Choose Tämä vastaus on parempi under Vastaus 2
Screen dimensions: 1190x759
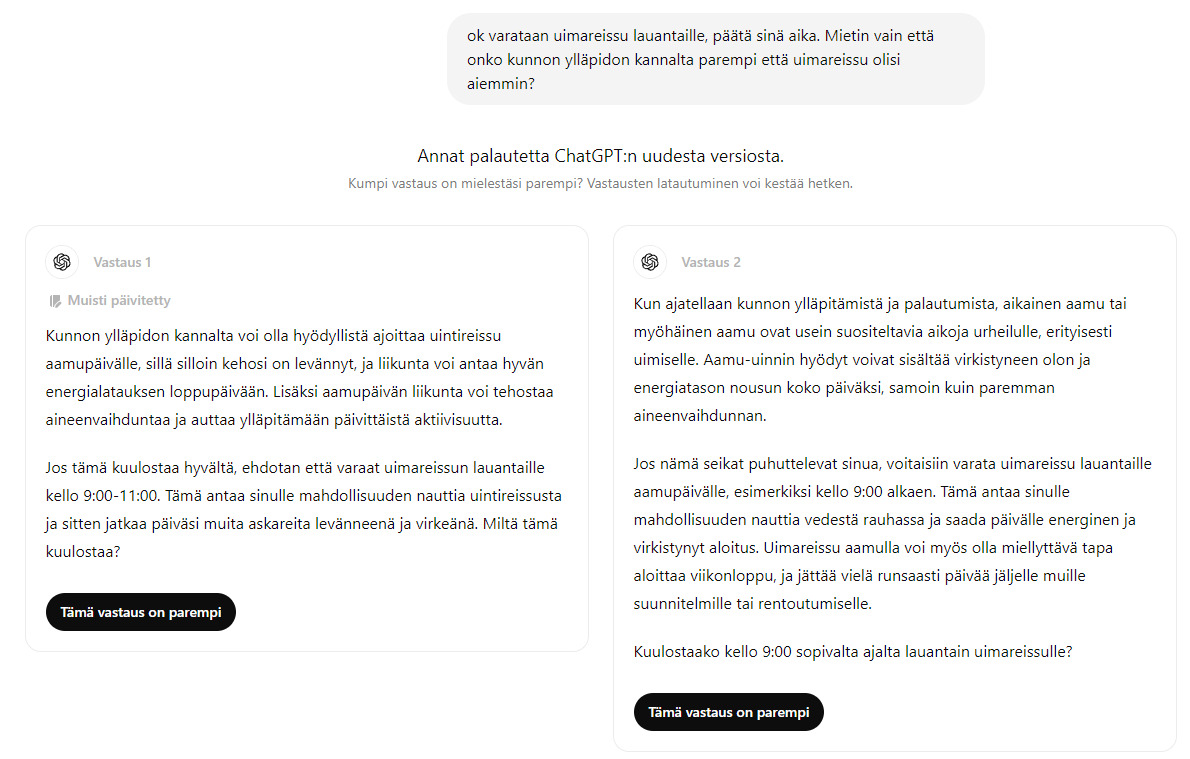tap(729, 713)
